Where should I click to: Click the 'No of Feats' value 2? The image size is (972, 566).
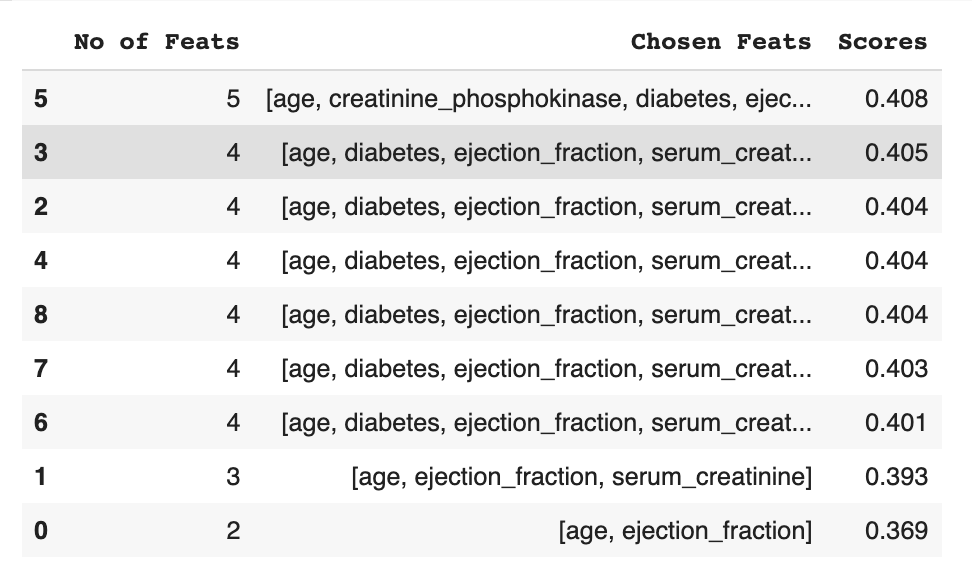232,530
